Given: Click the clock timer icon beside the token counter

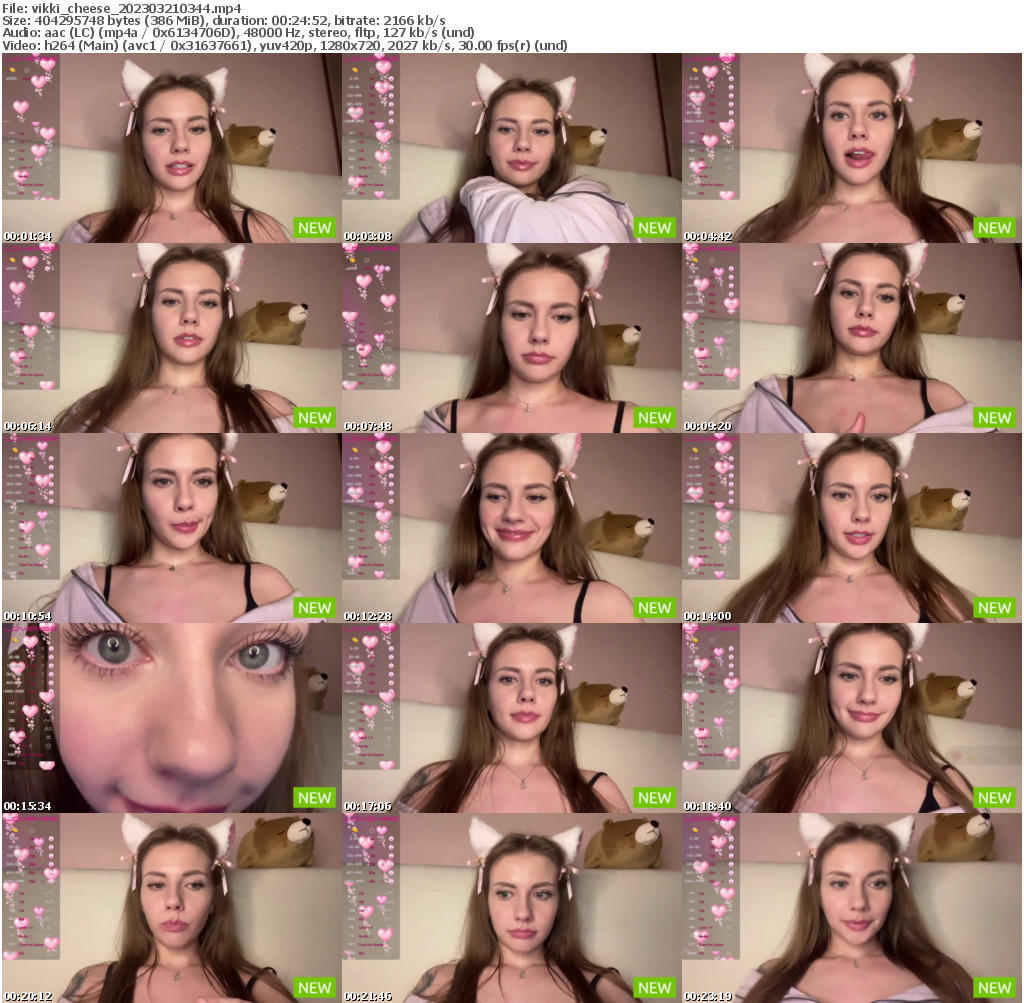Looking at the screenshot, I should 27,70.
